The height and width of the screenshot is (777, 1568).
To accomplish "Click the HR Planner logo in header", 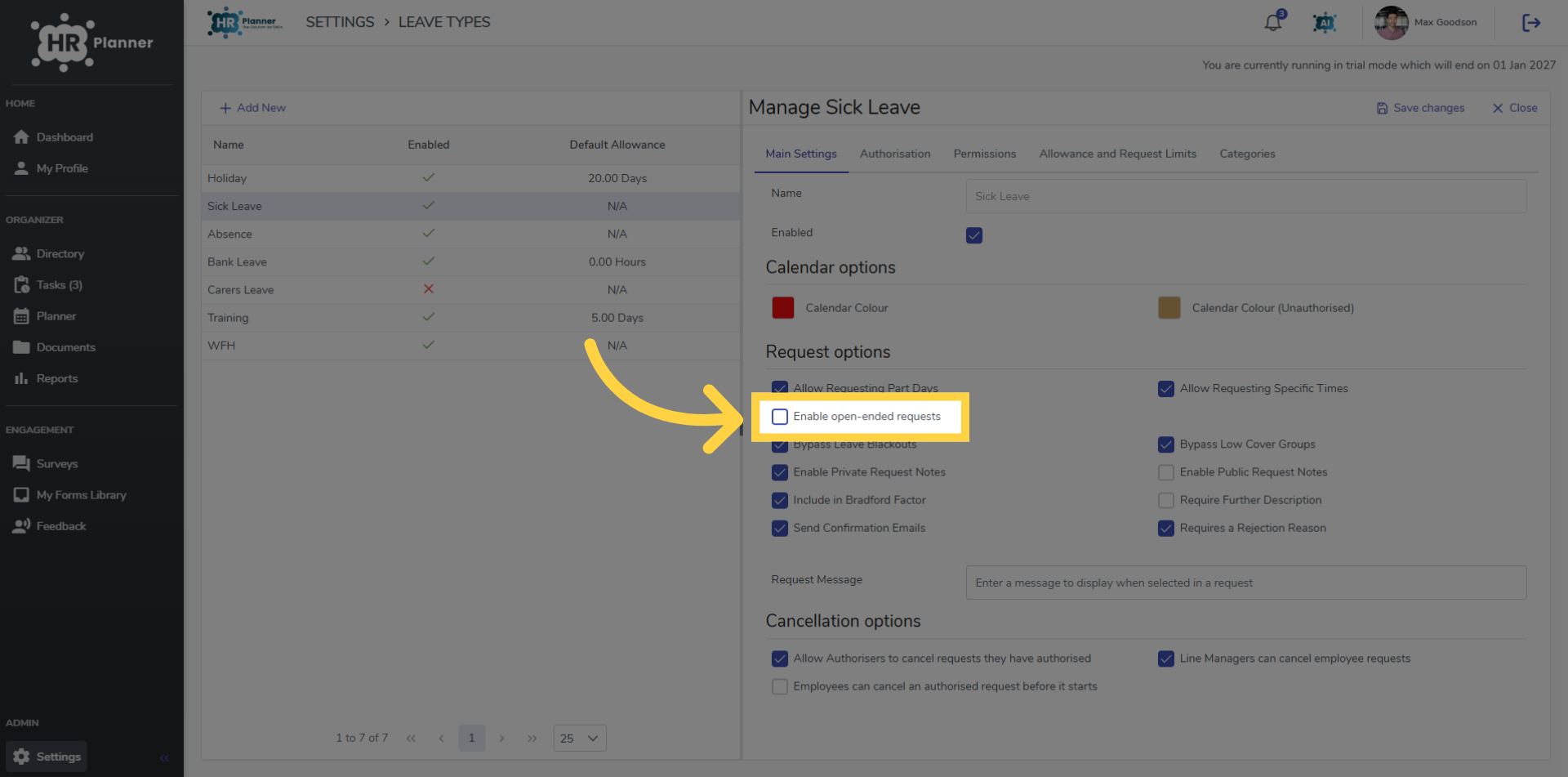I will coord(245,23).
